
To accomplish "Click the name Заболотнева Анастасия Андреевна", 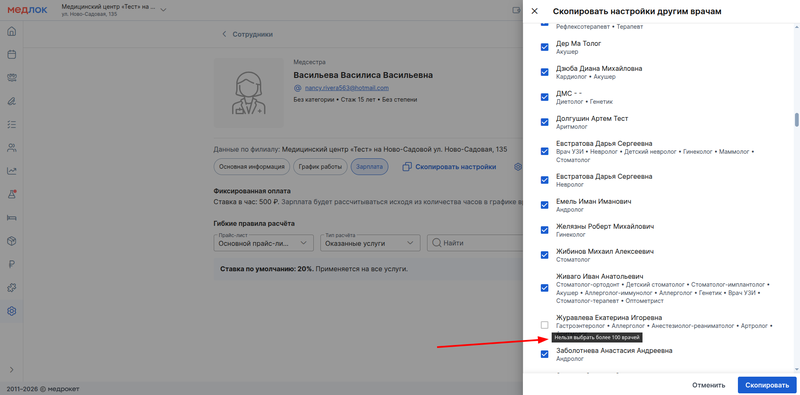I will tap(614, 351).
